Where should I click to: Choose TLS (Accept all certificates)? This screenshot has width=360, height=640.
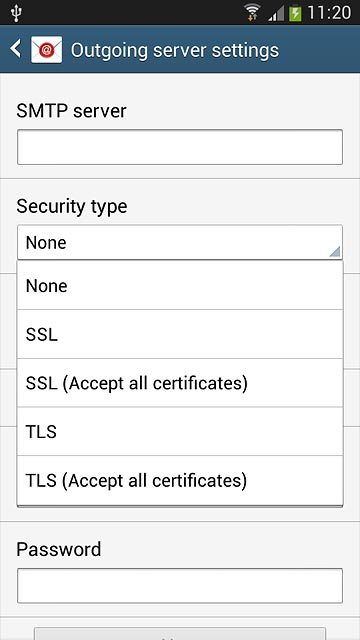(x=180, y=480)
